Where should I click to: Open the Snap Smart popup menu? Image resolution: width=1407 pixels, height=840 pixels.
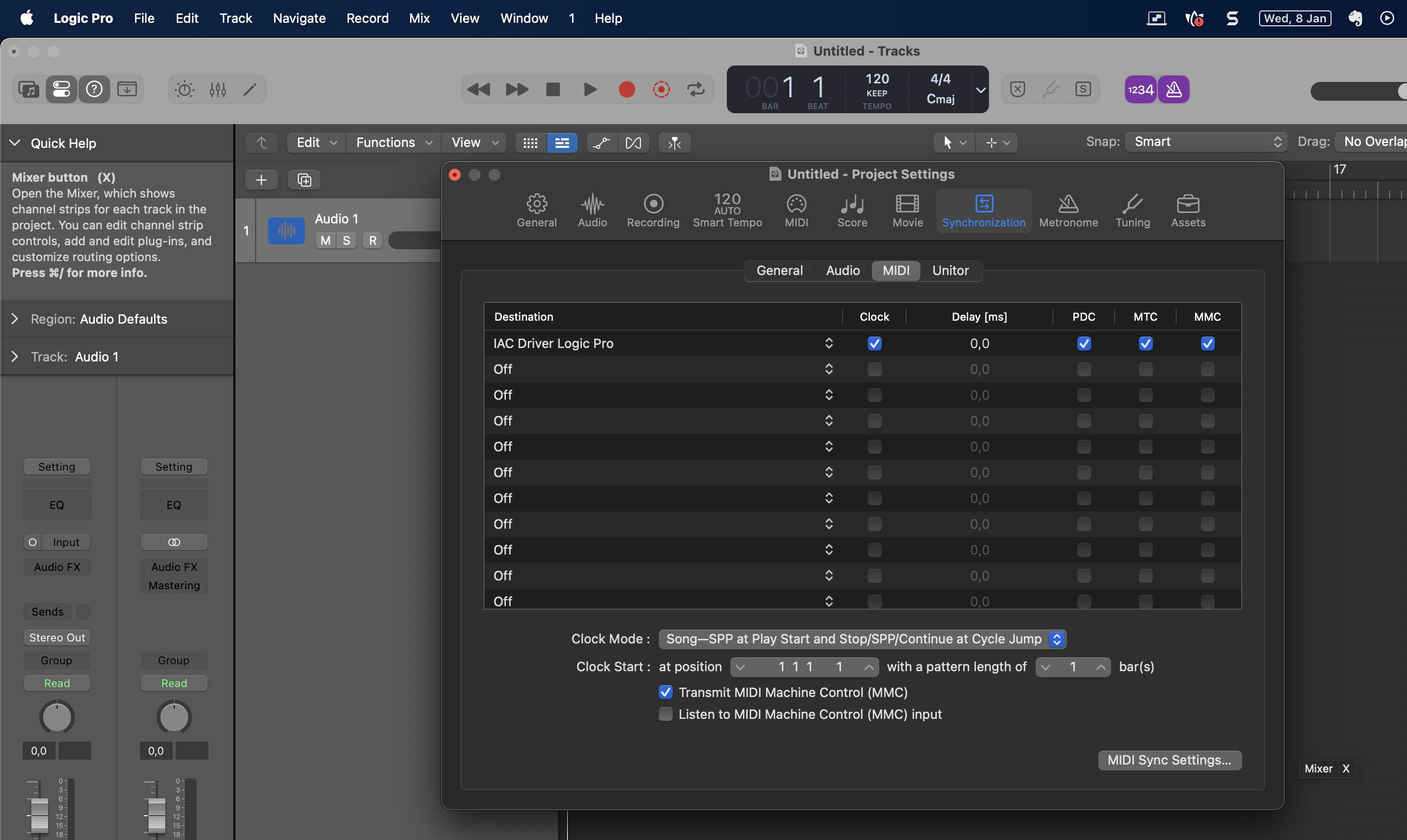1205,141
